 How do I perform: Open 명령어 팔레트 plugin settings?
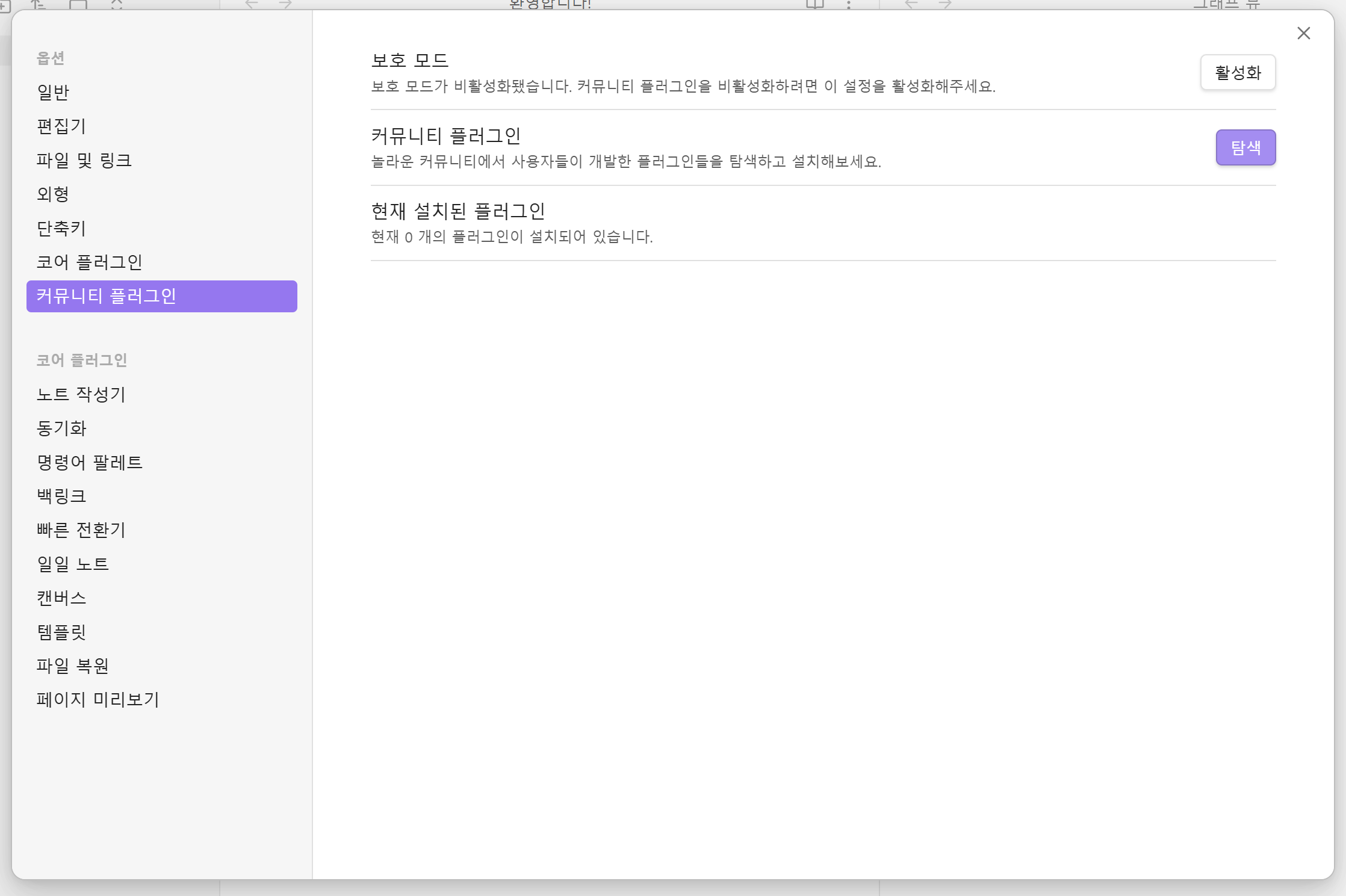point(89,462)
